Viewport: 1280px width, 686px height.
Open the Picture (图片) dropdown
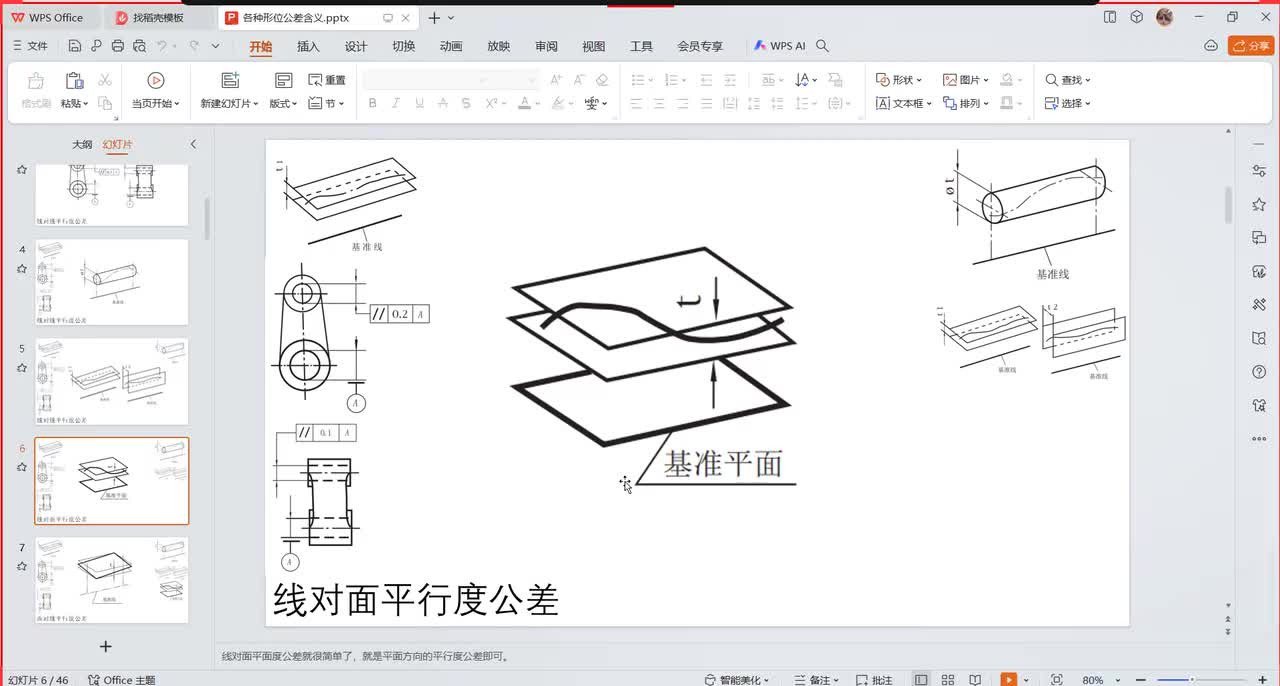coord(965,80)
